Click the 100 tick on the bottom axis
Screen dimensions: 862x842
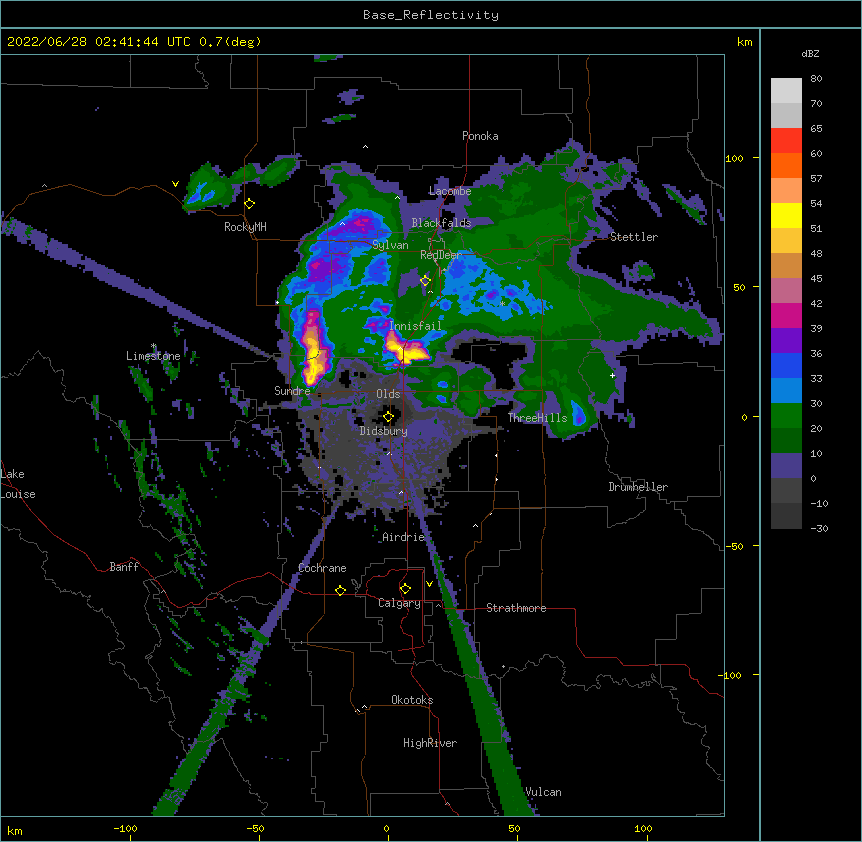tap(643, 828)
